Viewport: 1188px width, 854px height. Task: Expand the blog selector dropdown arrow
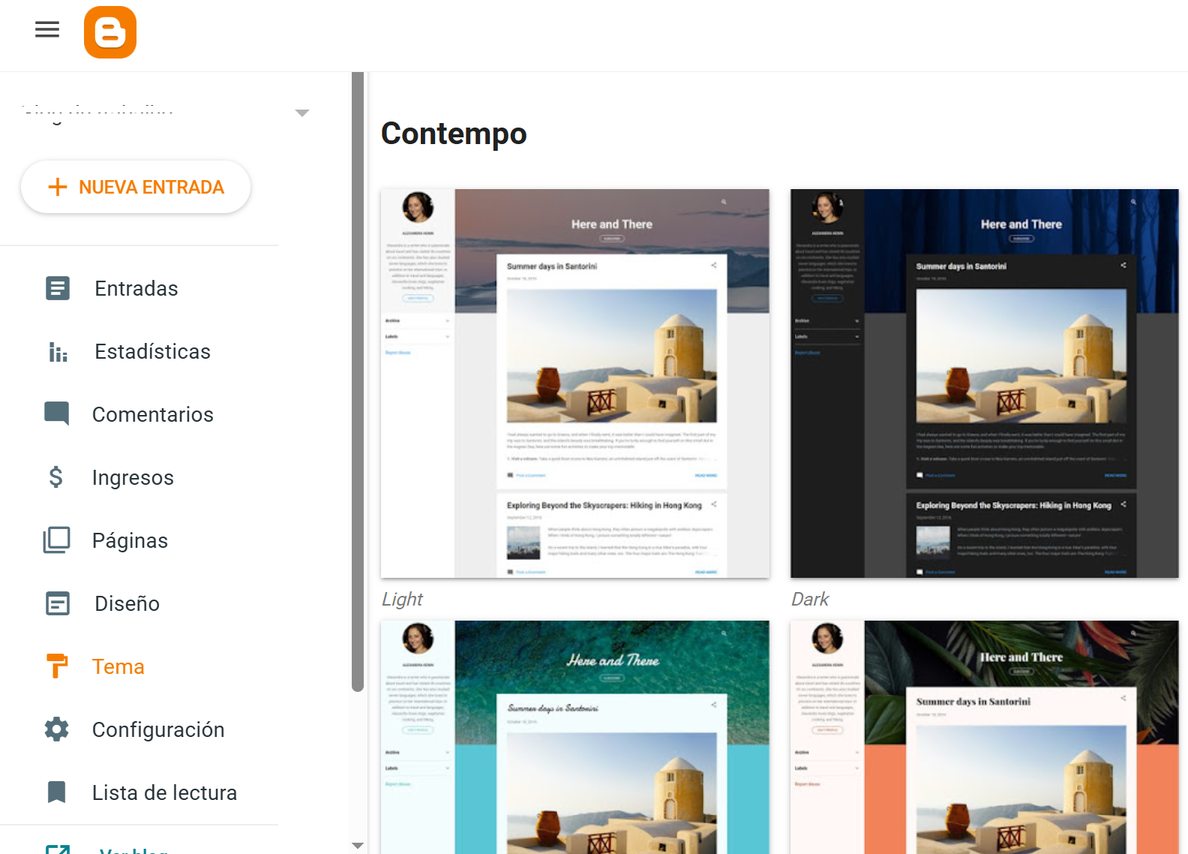click(x=302, y=113)
